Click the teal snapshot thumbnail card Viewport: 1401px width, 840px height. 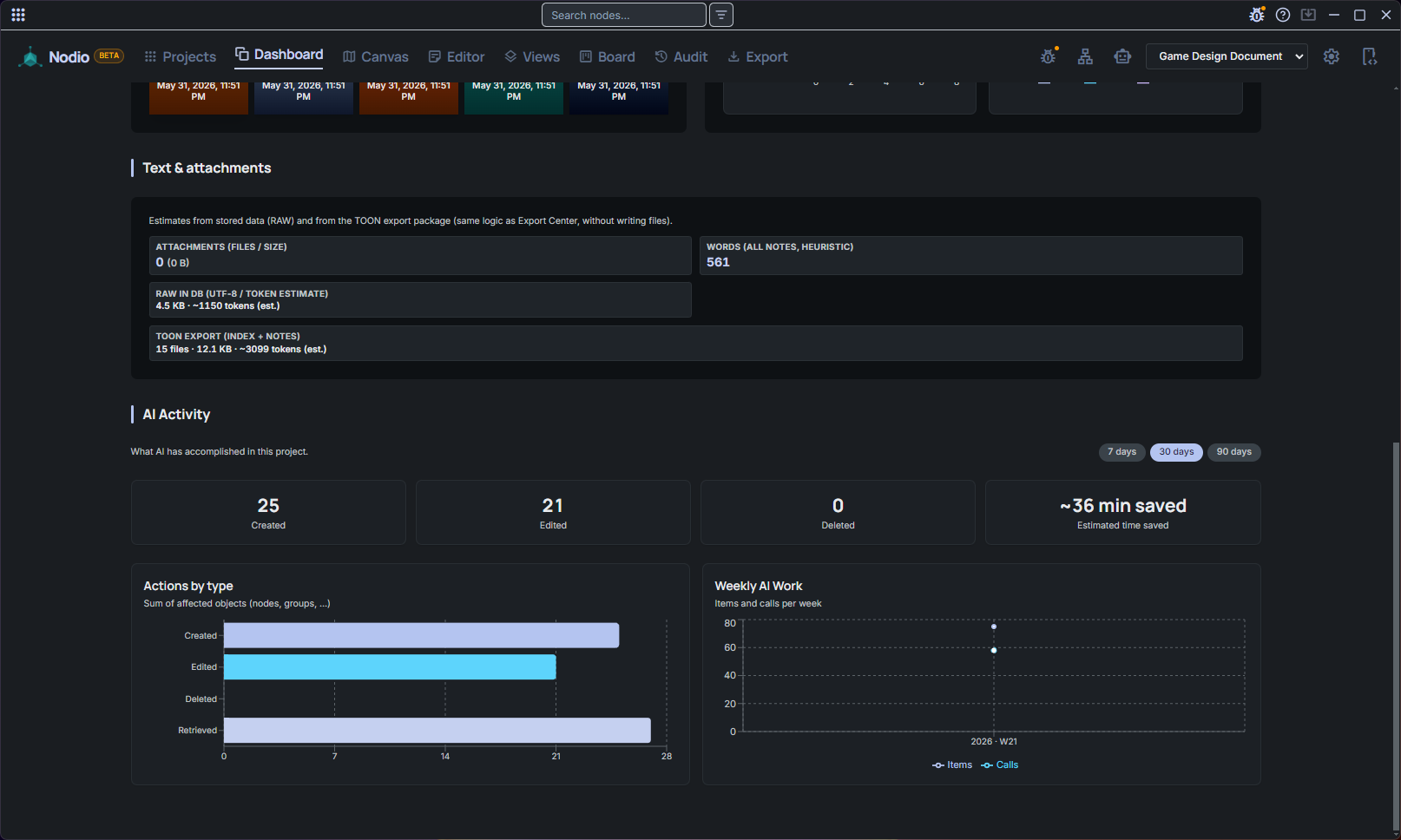(514, 97)
